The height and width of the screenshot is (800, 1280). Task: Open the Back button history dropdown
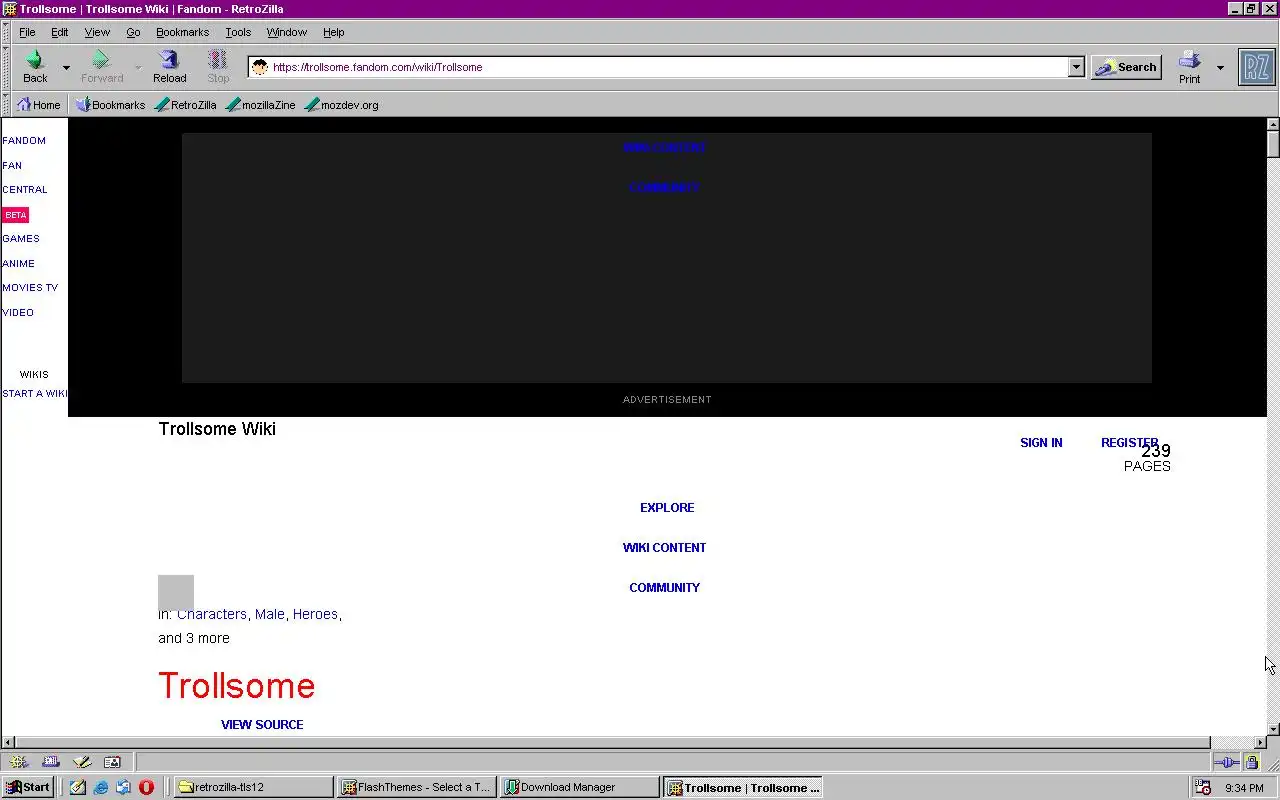[x=67, y=68]
